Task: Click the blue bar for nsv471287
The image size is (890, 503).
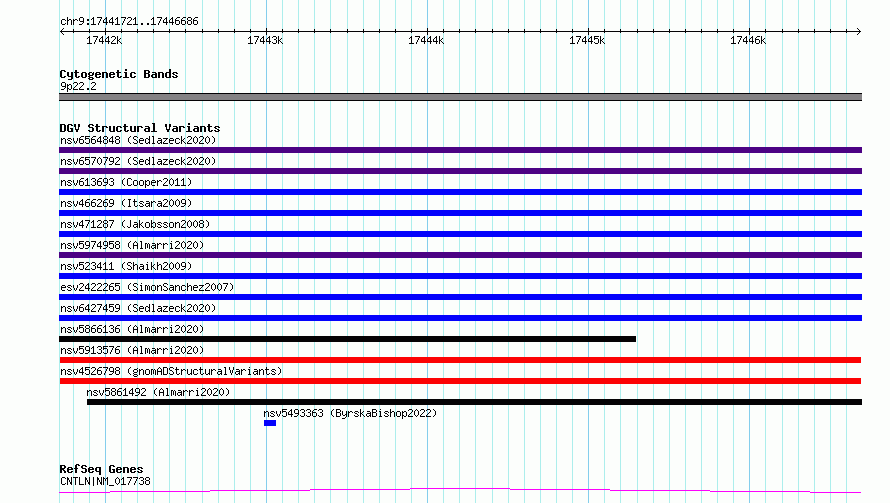Action: 460,234
